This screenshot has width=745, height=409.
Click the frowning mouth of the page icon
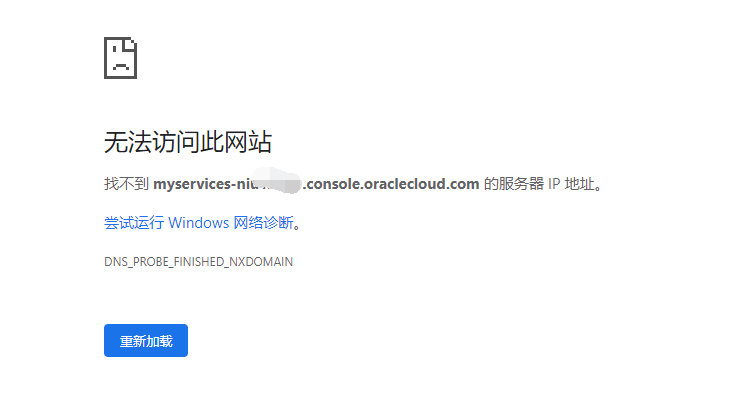tap(121, 66)
